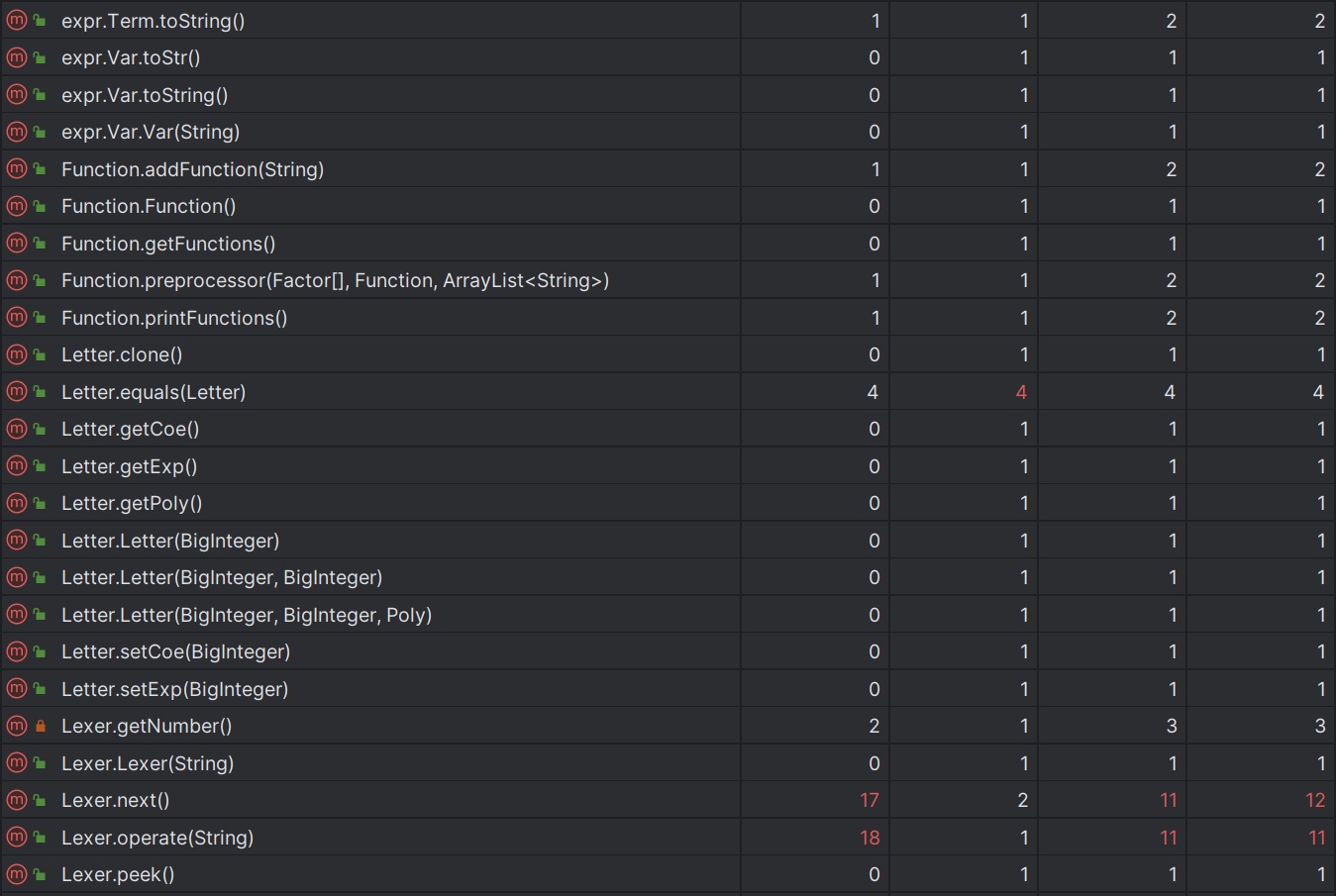The width and height of the screenshot is (1336, 896).
Task: Select the Function.addFunction(String) row
Action: tap(192, 169)
